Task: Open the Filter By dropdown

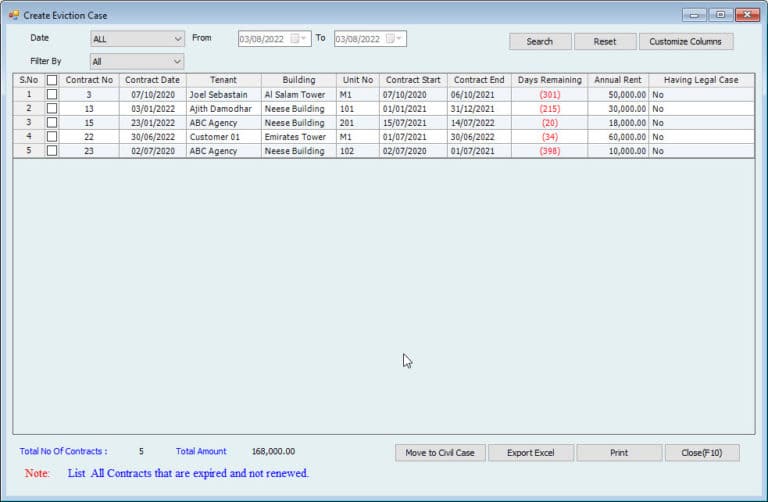Action: pos(178,61)
